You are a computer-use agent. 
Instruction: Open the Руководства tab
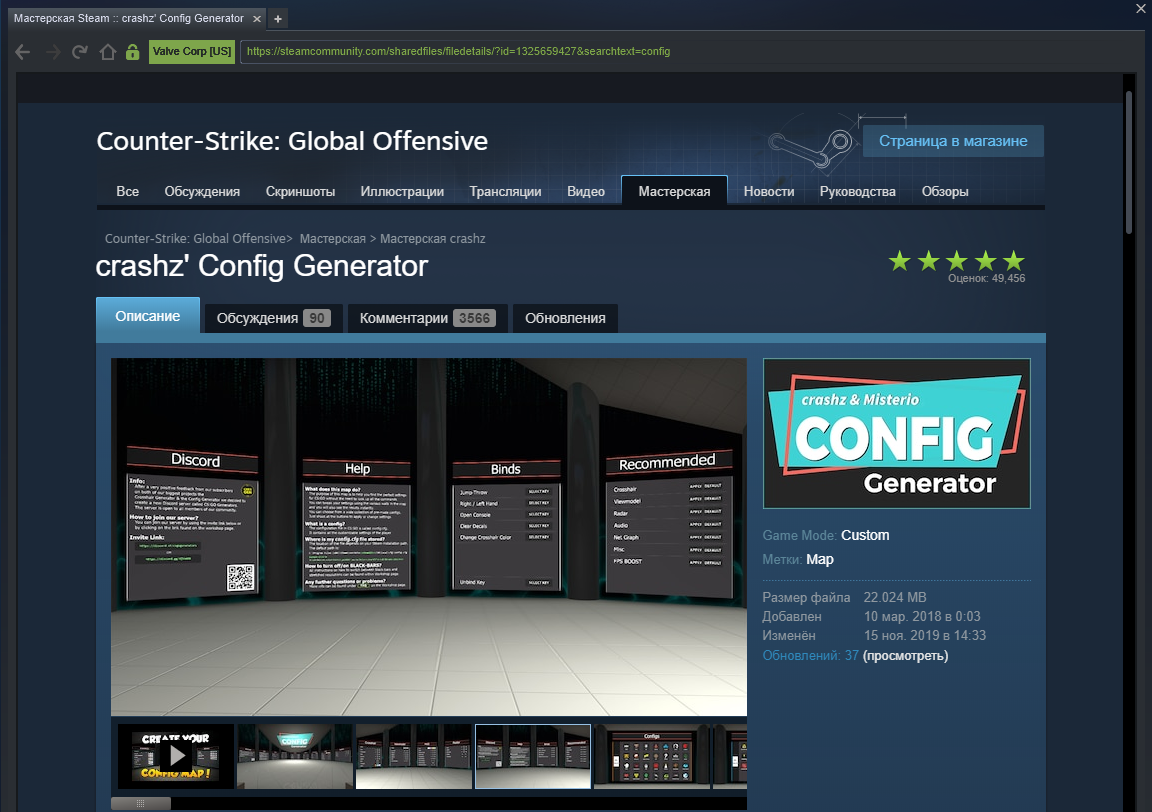[857, 191]
